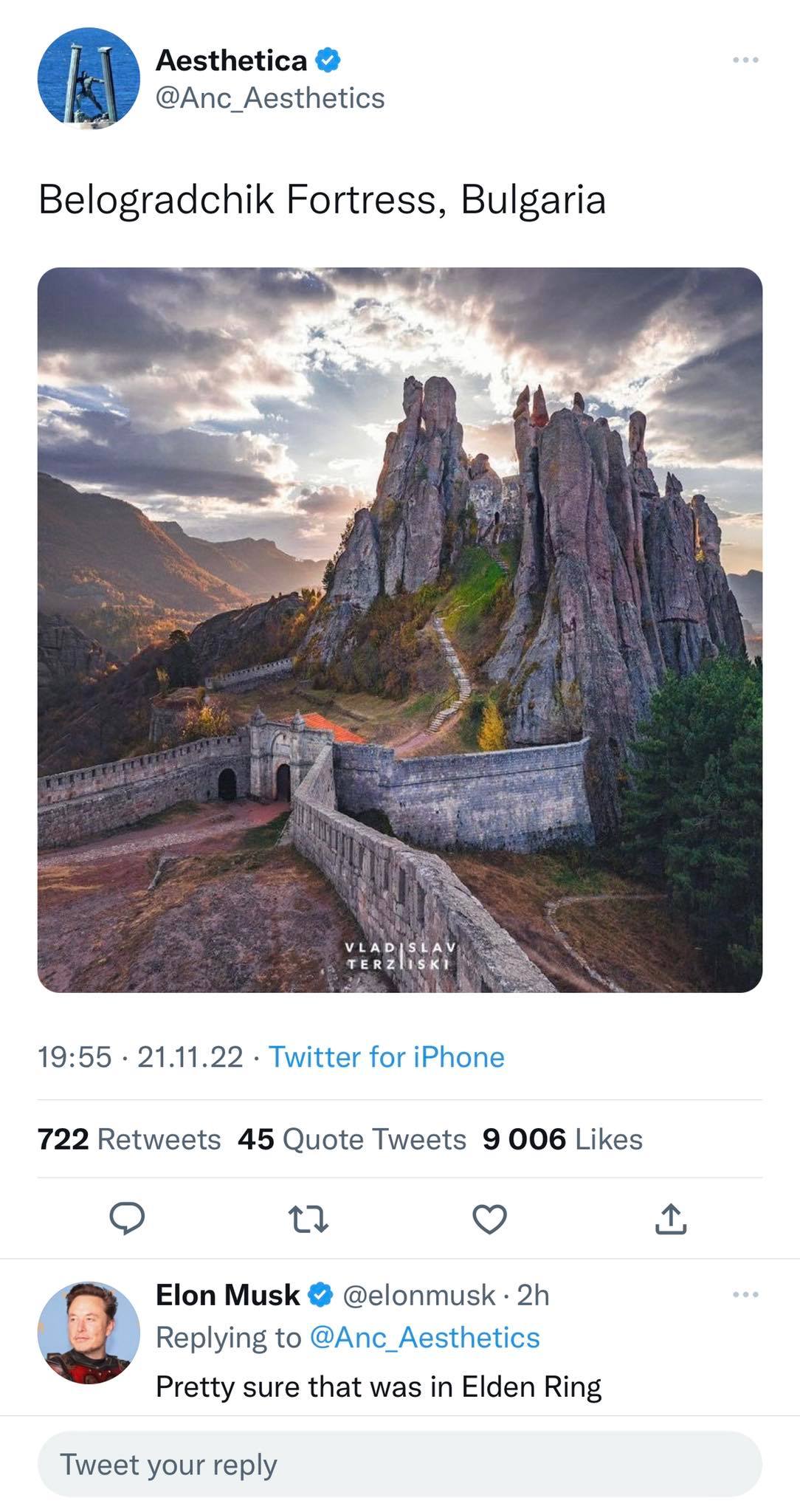This screenshot has width=800, height=1512.
Task: View the 722 Retweets list
Action: click(x=129, y=1138)
